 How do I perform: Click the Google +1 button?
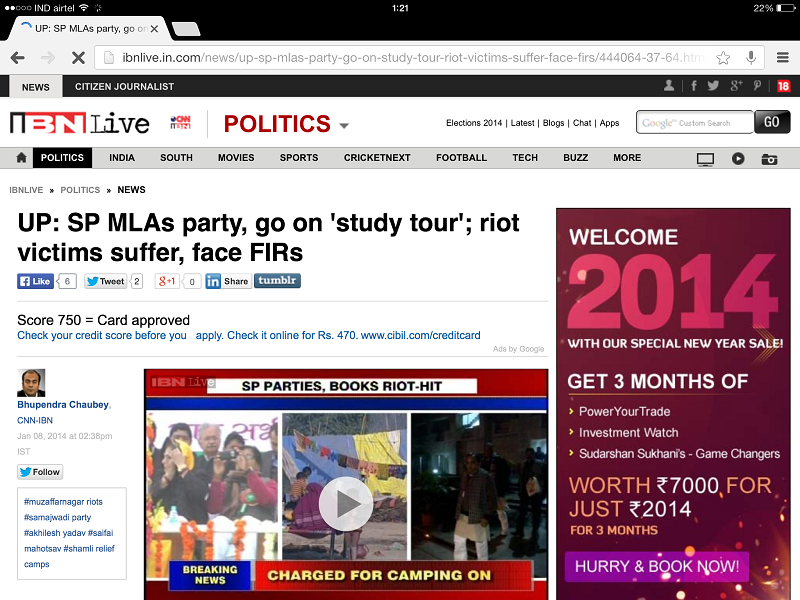167,281
